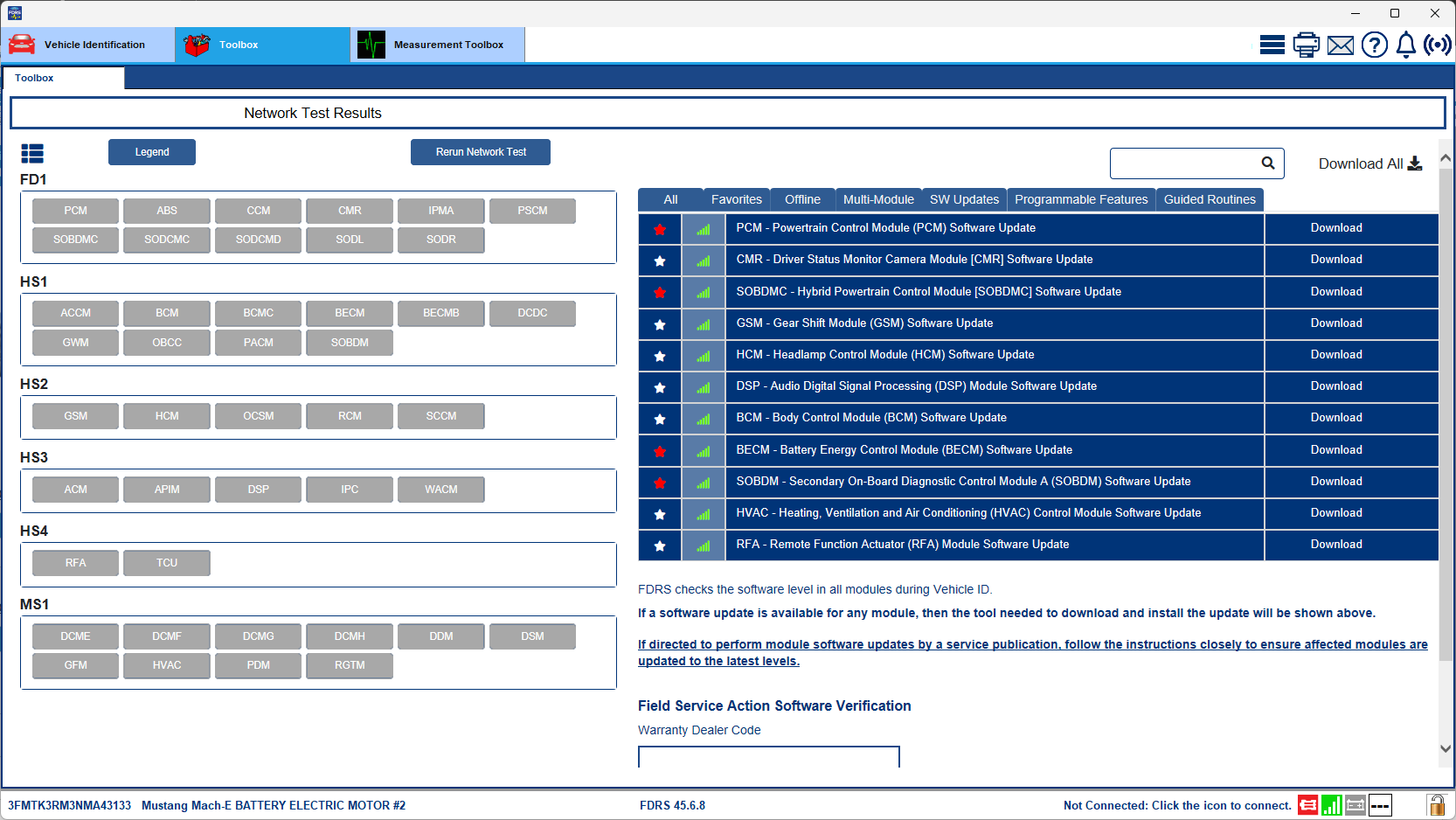This screenshot has width=1456, height=820.
Task: Click the Download All arrow icon
Action: pyautogui.click(x=1415, y=163)
